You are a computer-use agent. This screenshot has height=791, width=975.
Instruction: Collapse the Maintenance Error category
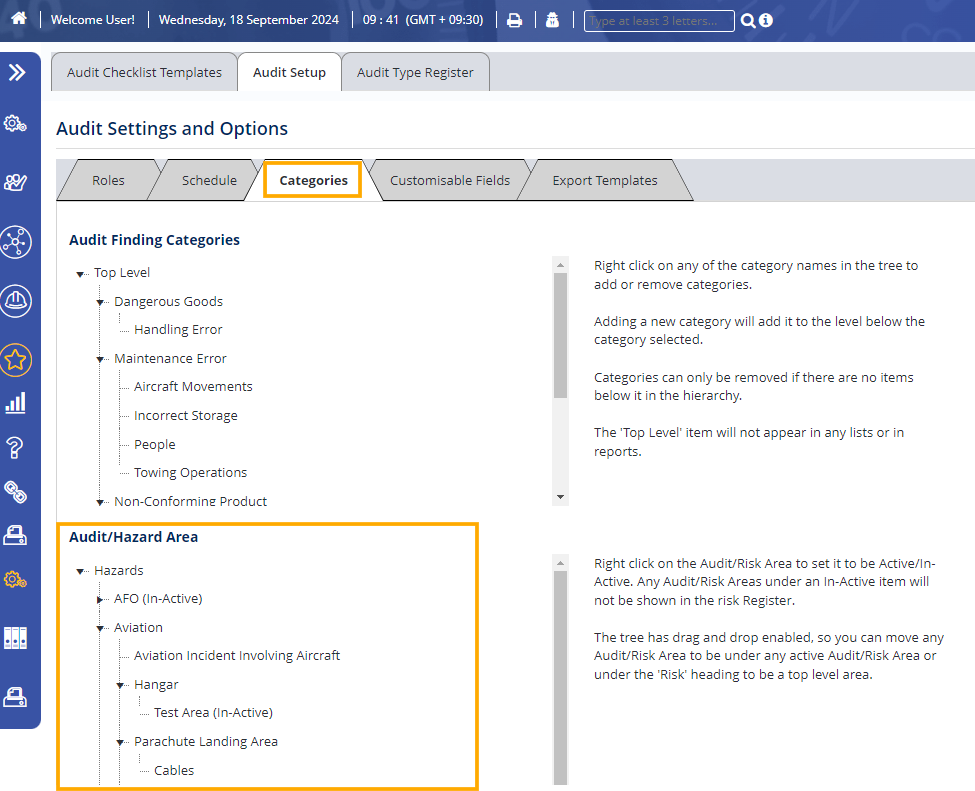pos(101,359)
